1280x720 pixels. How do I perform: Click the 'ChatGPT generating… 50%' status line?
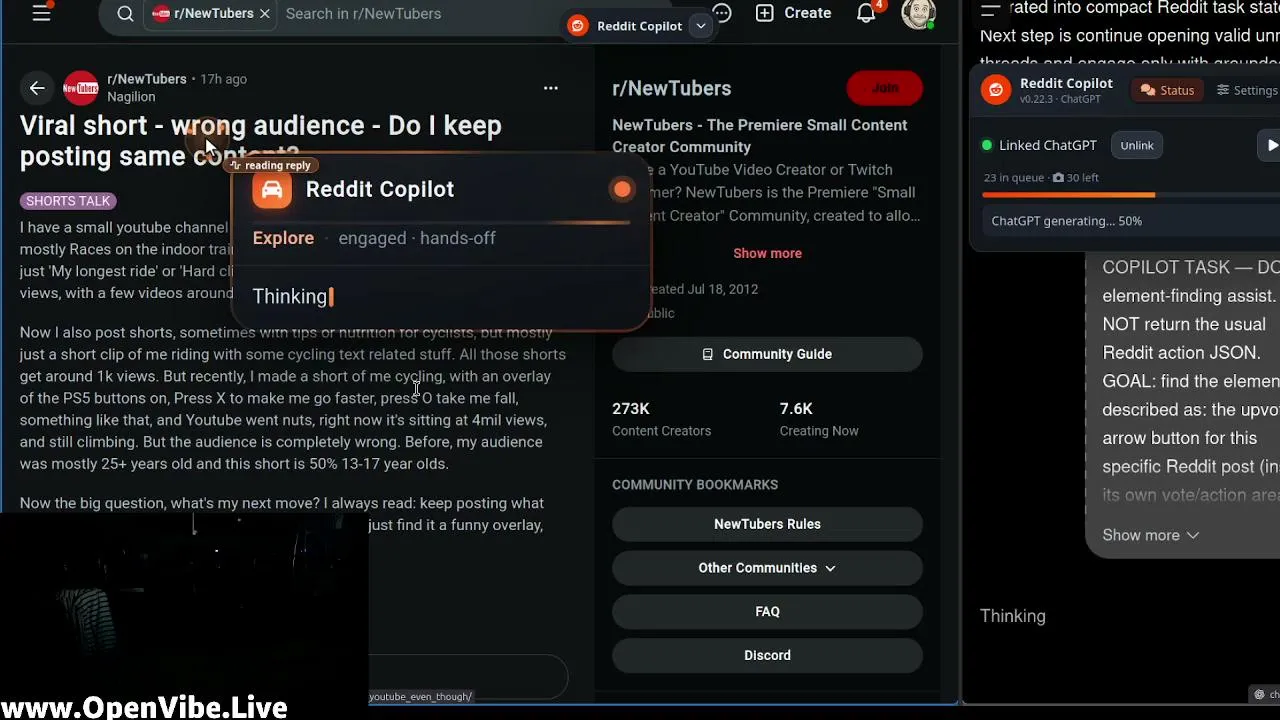tap(1067, 221)
